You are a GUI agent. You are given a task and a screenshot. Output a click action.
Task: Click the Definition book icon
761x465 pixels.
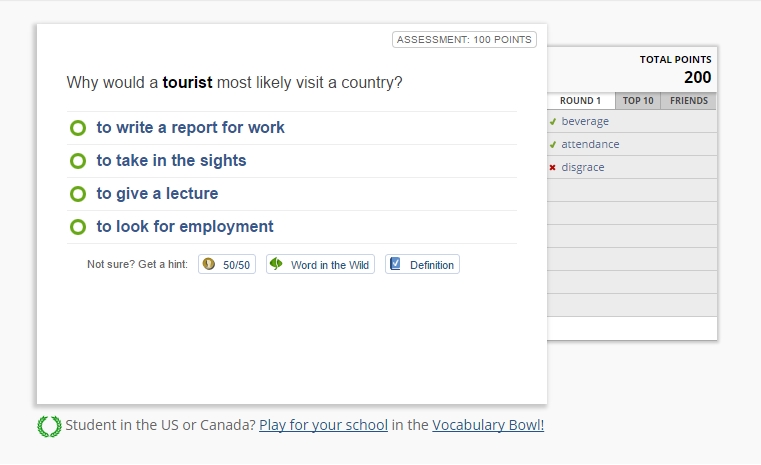click(x=395, y=265)
